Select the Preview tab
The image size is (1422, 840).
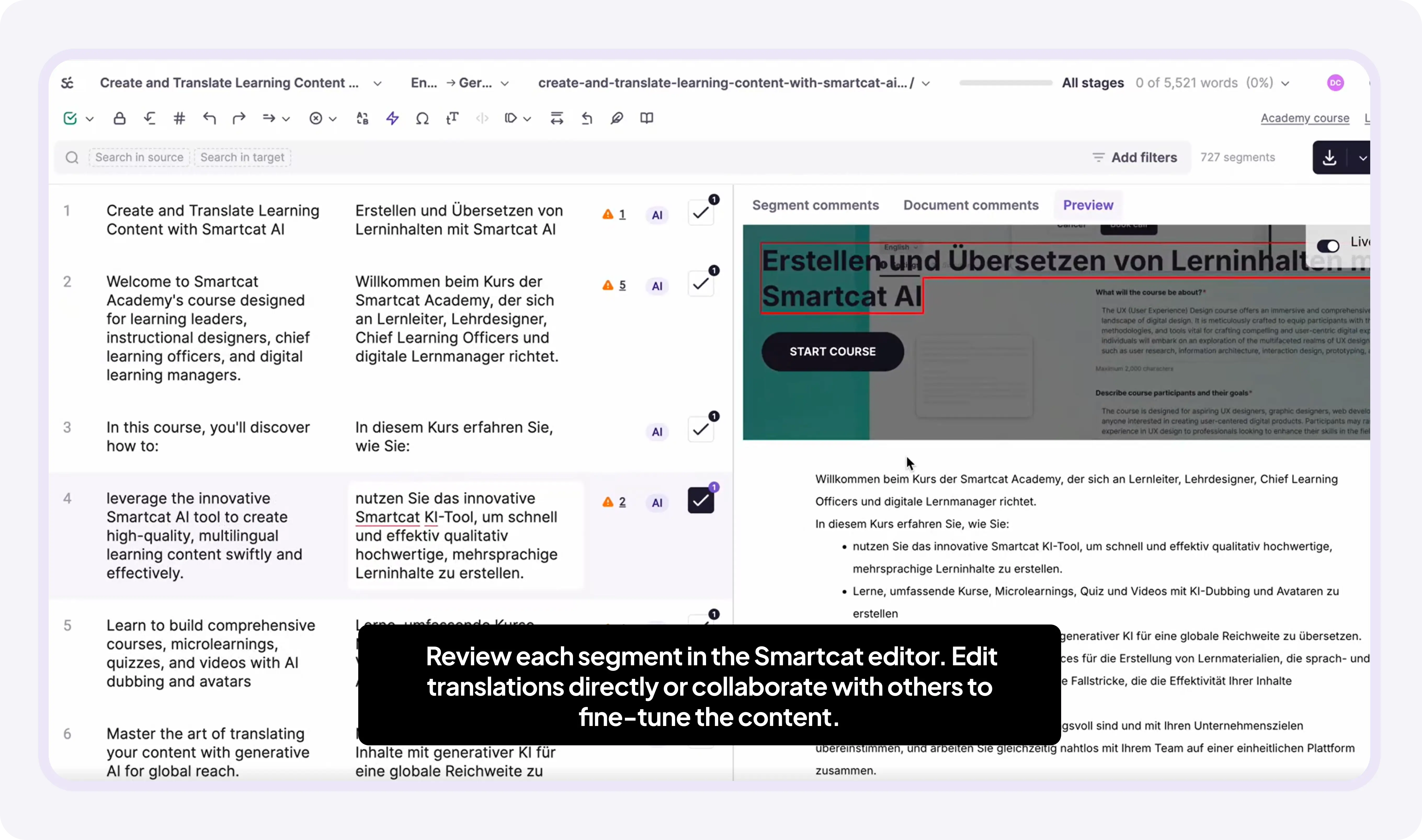click(x=1088, y=205)
